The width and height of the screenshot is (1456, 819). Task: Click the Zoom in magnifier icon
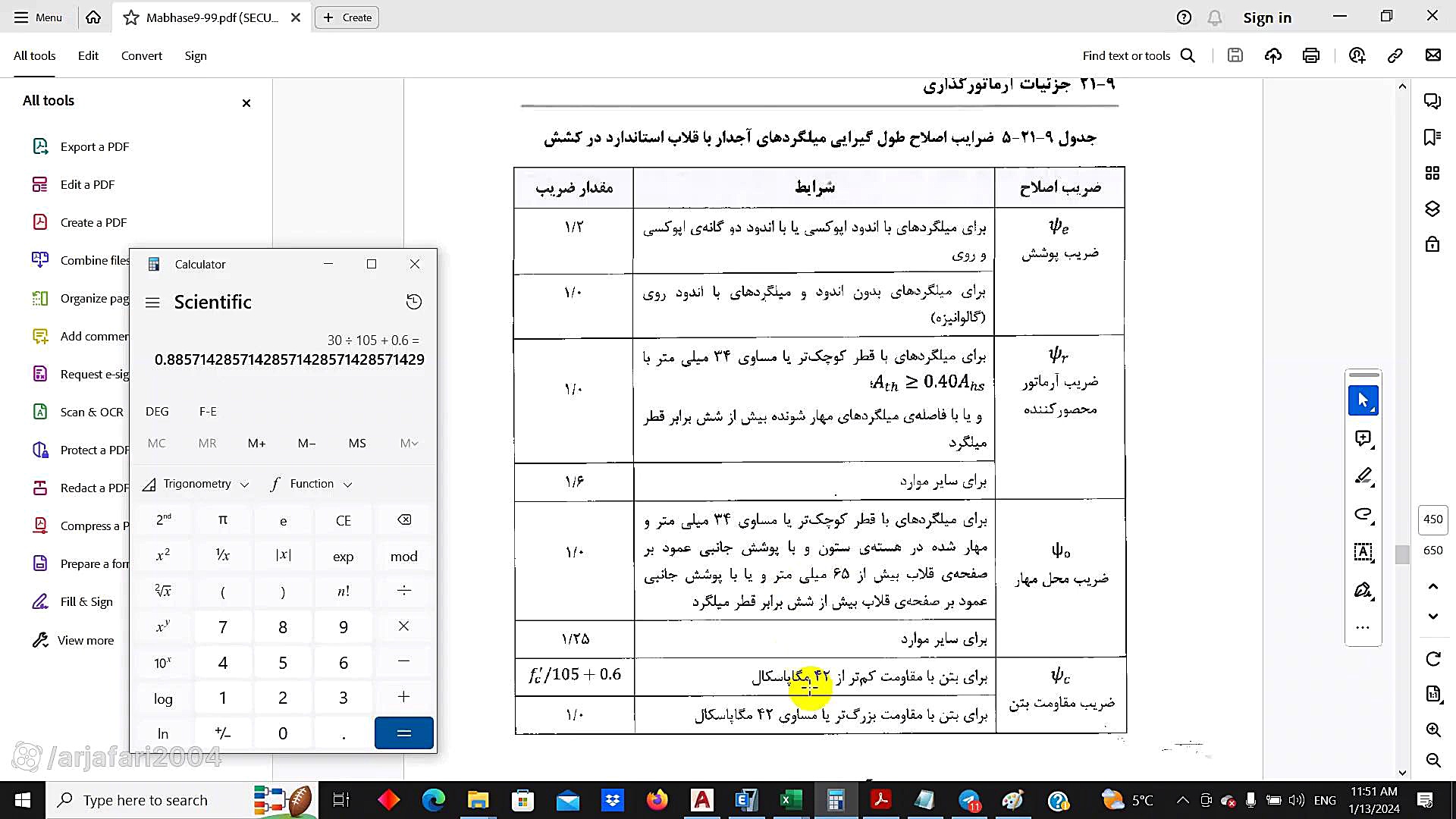[1433, 730]
